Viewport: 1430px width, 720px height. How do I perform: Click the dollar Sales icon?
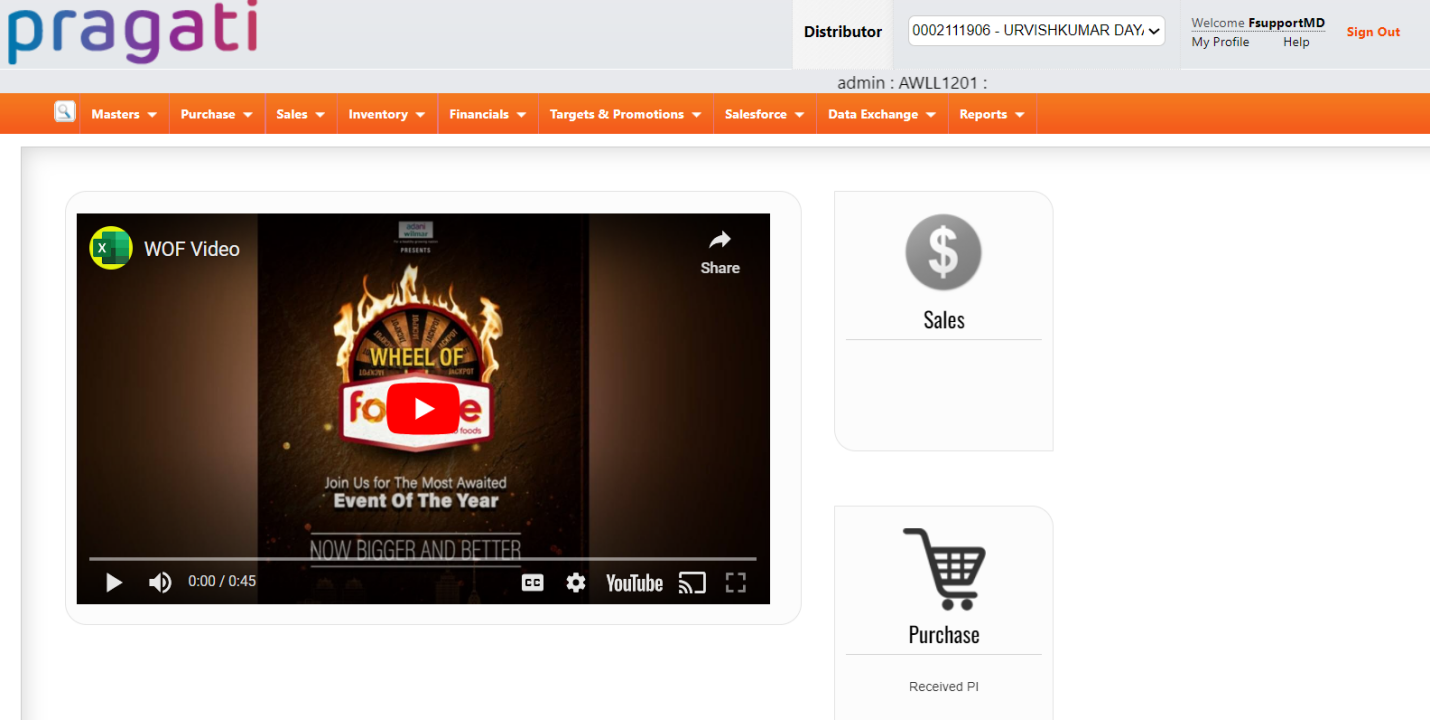click(x=943, y=252)
